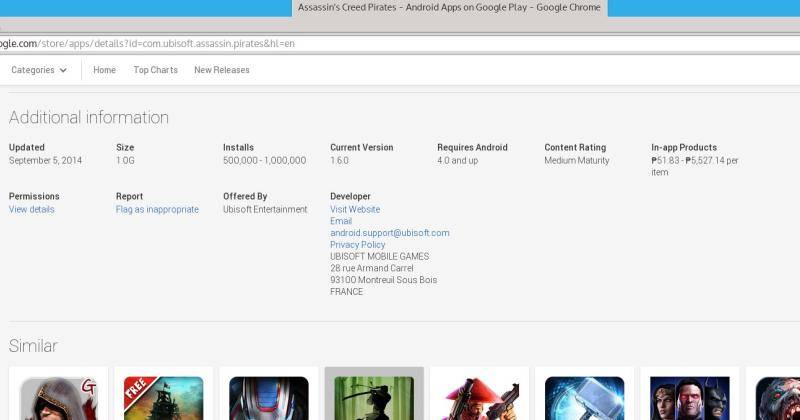Screen dimensions: 800x420
Task: Click the Additional information heading
Action: tap(89, 117)
